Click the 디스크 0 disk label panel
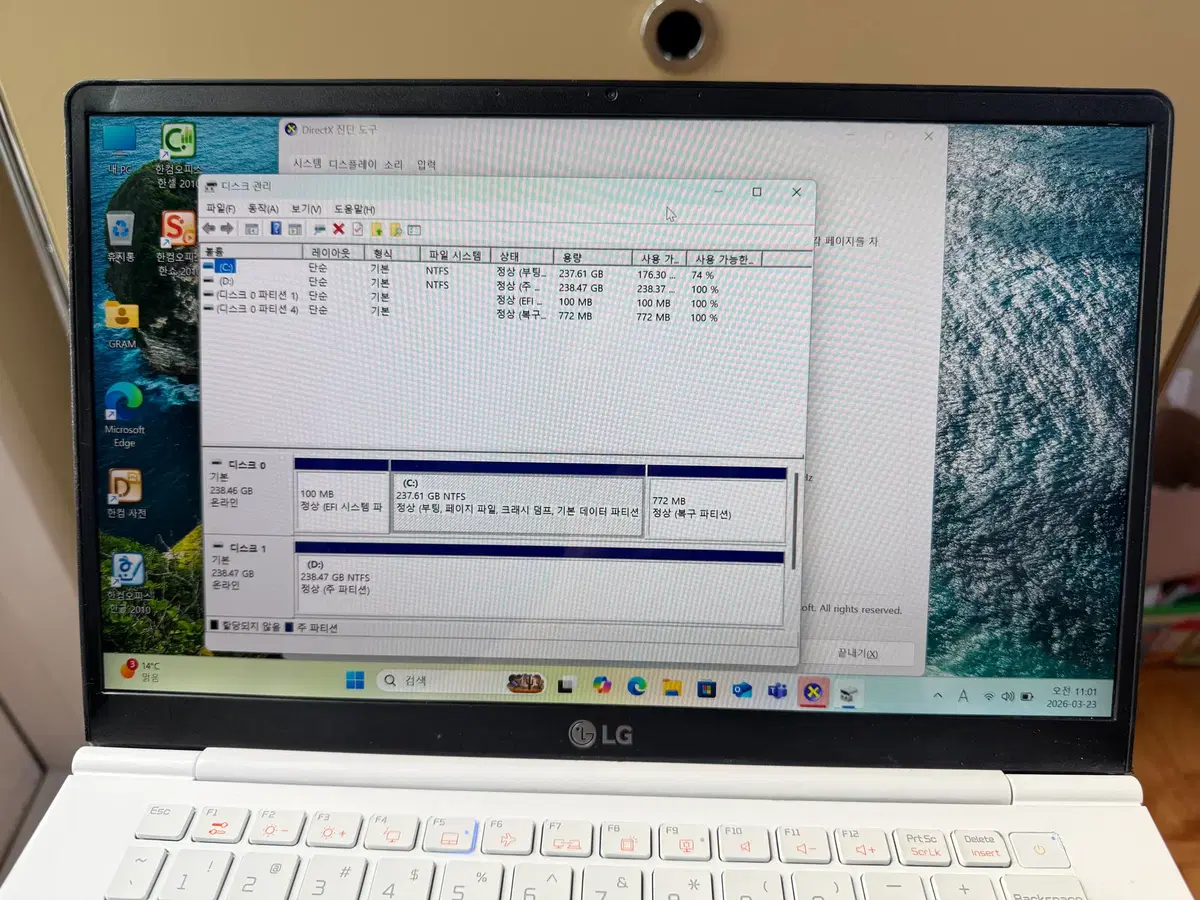 click(247, 493)
